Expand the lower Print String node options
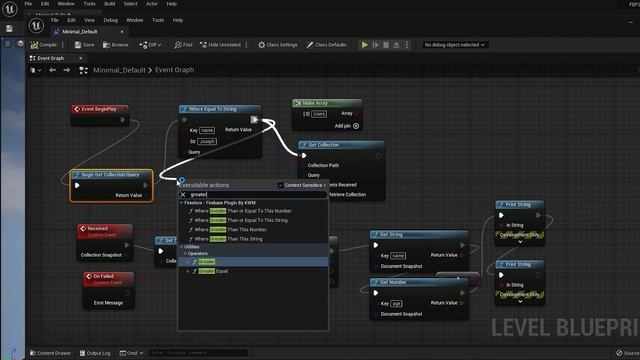 coord(520,302)
